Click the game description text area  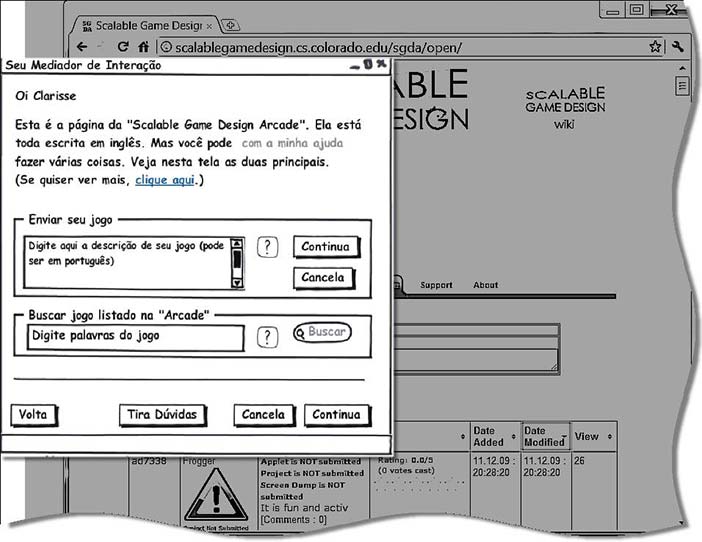[x=128, y=263]
